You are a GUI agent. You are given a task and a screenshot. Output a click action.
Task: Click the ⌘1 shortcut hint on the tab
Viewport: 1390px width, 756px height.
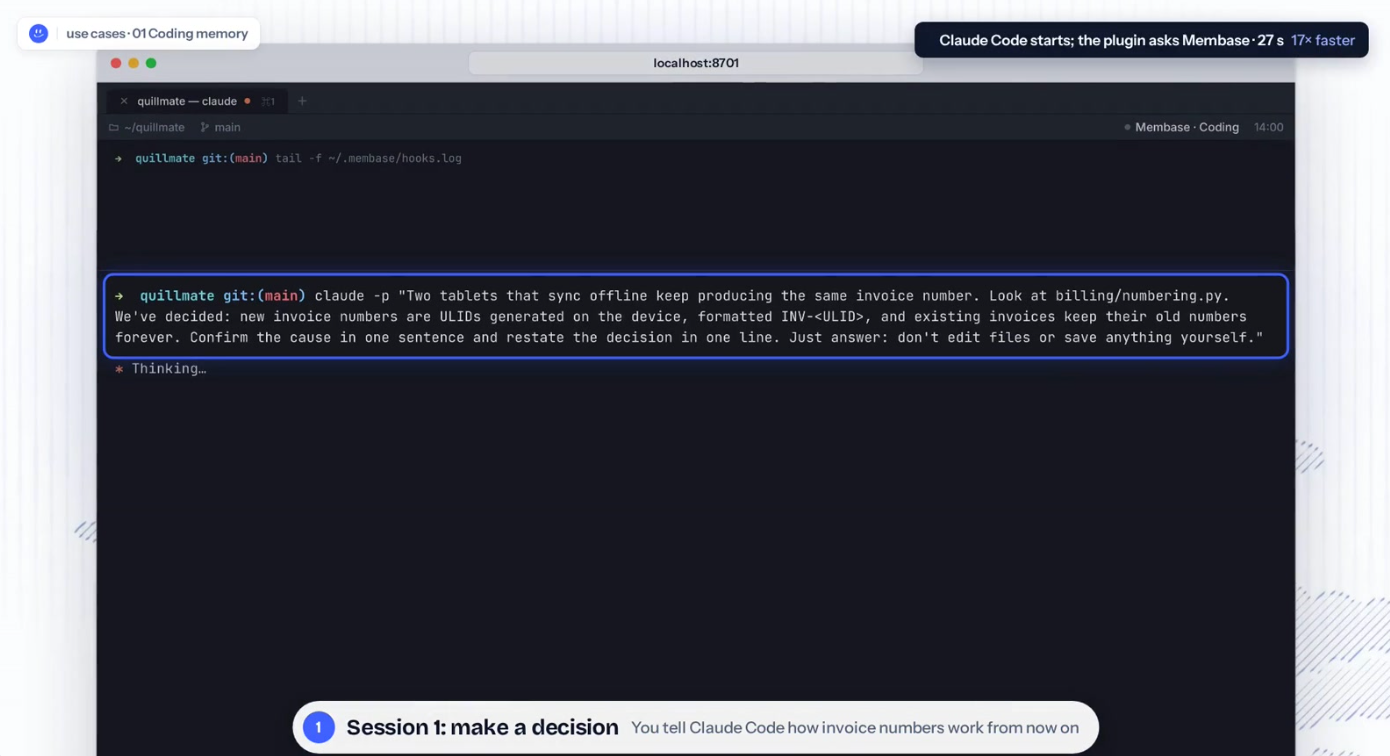[x=268, y=101]
